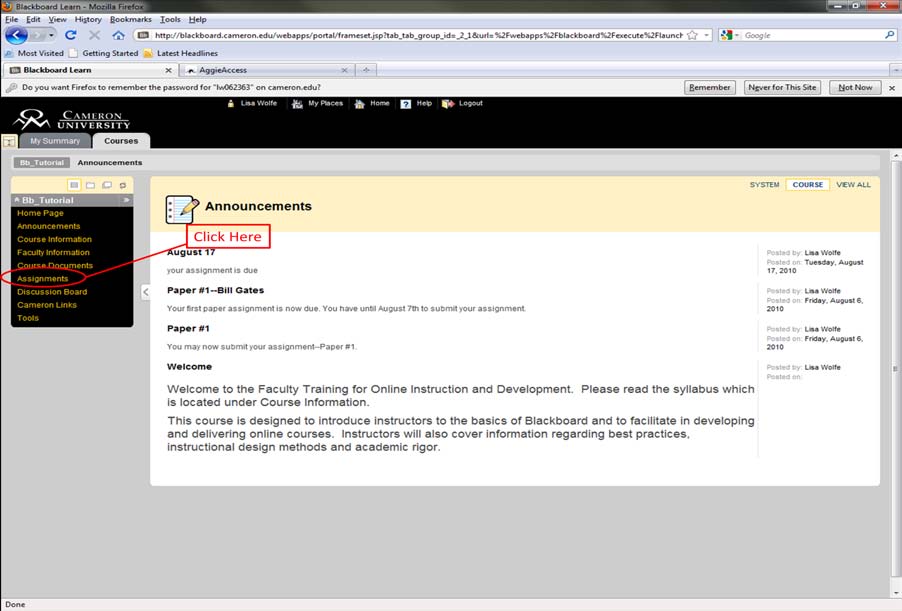Show the SYSTEM announcements tab
Viewport: 902px width, 611px height.
[x=765, y=185]
